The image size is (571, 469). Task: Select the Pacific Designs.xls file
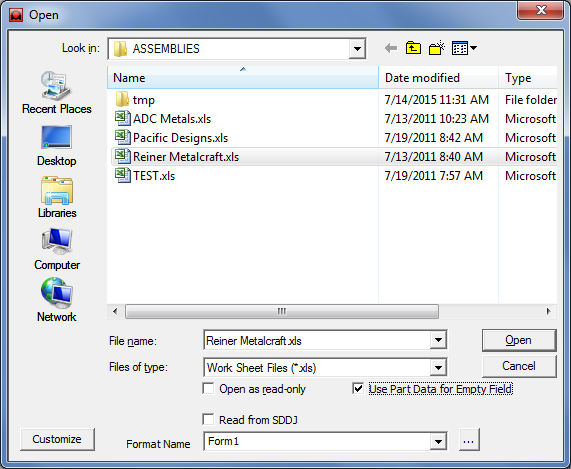pos(181,138)
